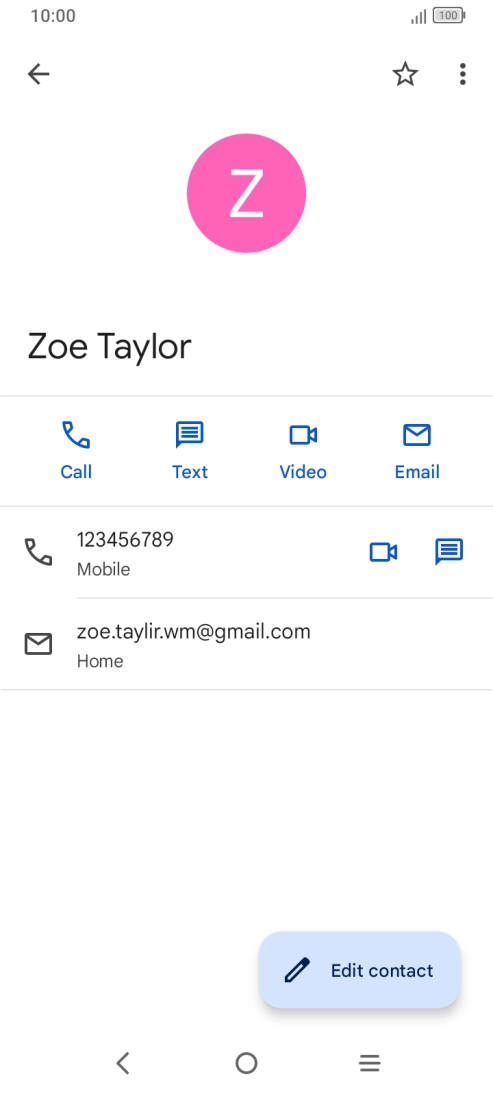
Task: Tap the Android home circle button
Action: (246, 1063)
